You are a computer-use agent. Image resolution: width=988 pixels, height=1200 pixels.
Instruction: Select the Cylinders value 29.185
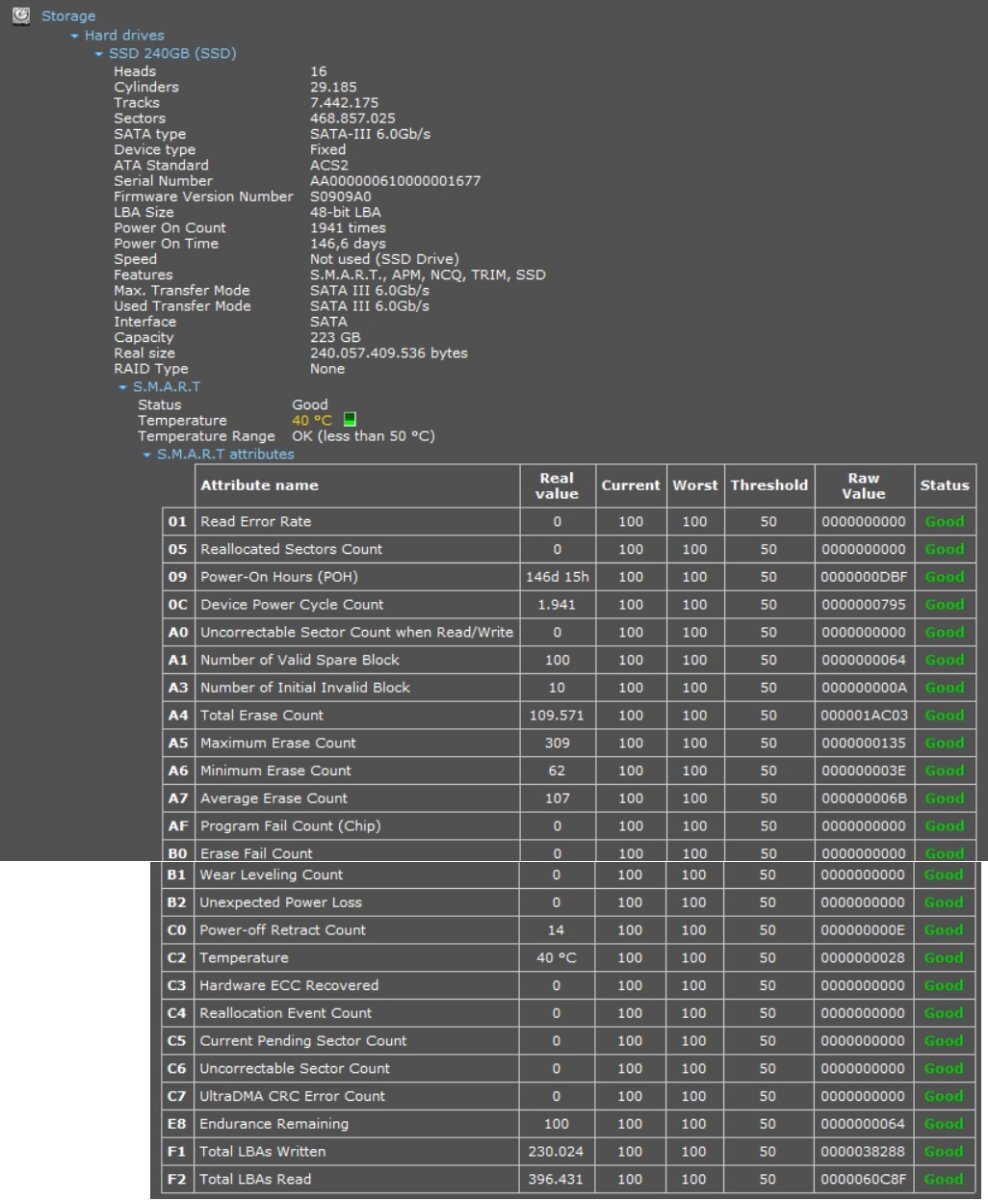(332, 87)
